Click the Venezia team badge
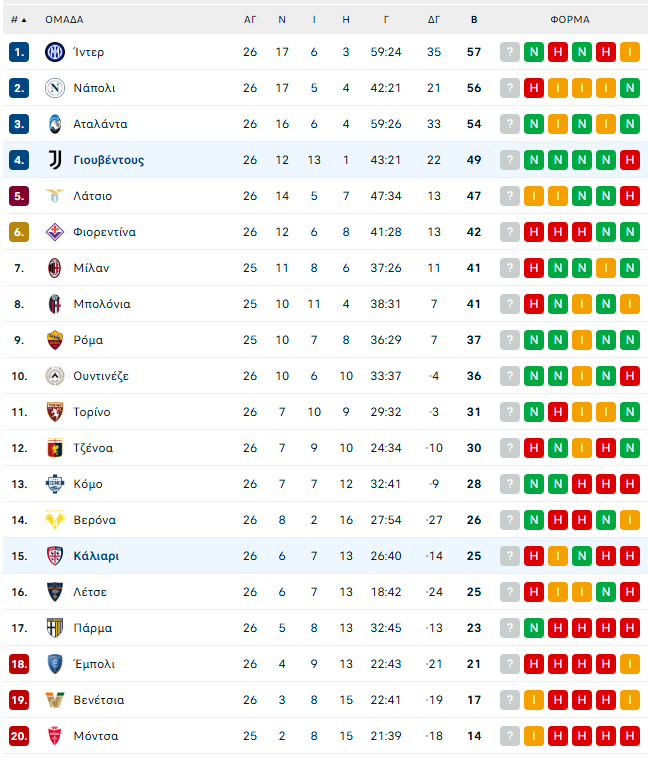The width and height of the screenshot is (648, 758). tap(54, 700)
